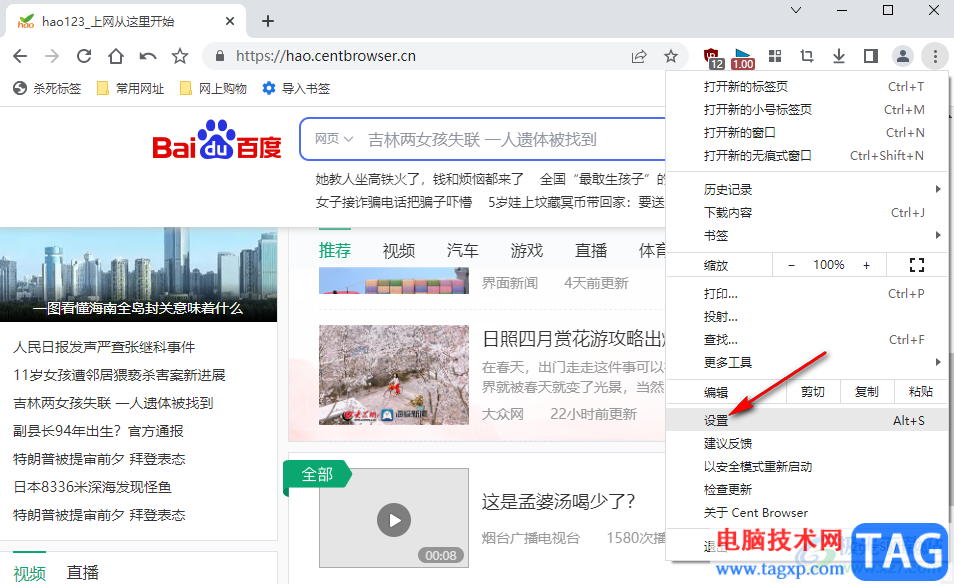Select 打开新的无痕式窗口 menu item
Viewport: 954px width, 584px height.
tap(807, 156)
